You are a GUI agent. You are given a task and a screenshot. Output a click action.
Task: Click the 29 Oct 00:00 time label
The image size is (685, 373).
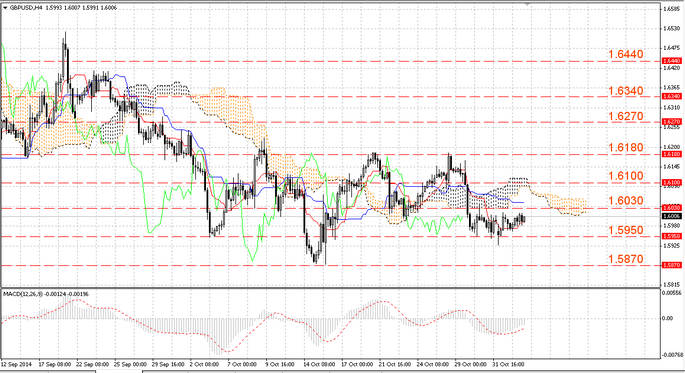click(x=470, y=364)
